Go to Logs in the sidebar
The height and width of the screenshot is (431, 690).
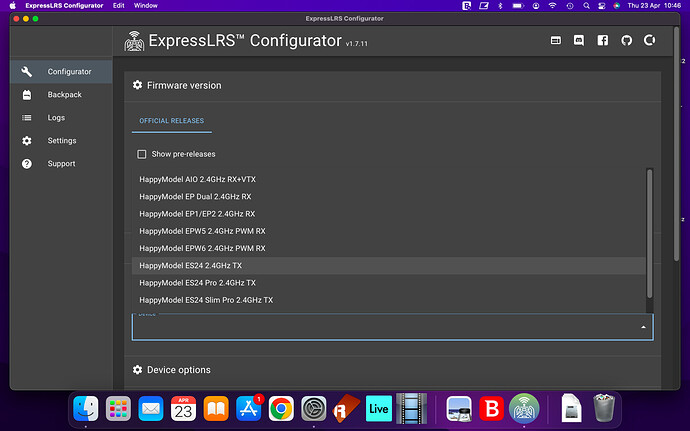[x=56, y=118]
